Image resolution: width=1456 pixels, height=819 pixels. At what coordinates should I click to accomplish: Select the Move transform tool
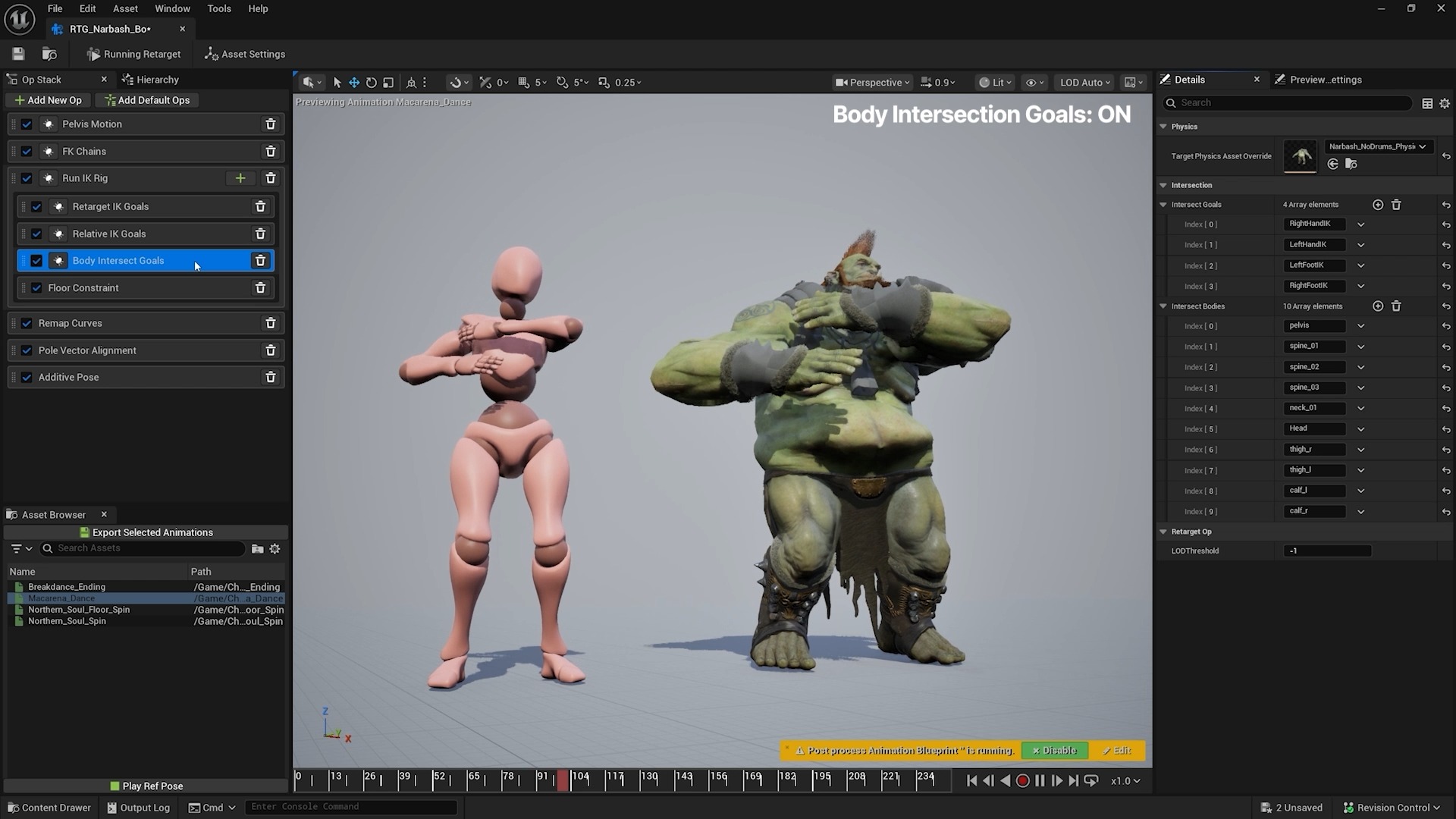(x=354, y=82)
